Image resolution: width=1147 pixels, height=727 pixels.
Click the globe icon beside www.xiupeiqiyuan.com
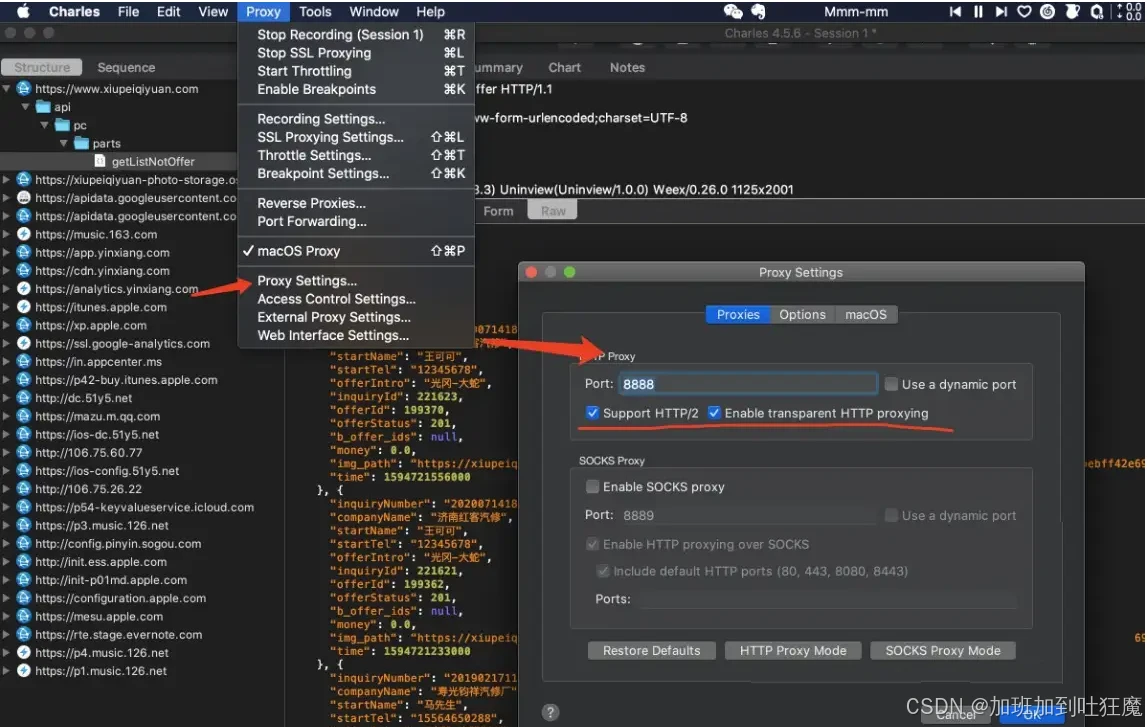pos(23,88)
